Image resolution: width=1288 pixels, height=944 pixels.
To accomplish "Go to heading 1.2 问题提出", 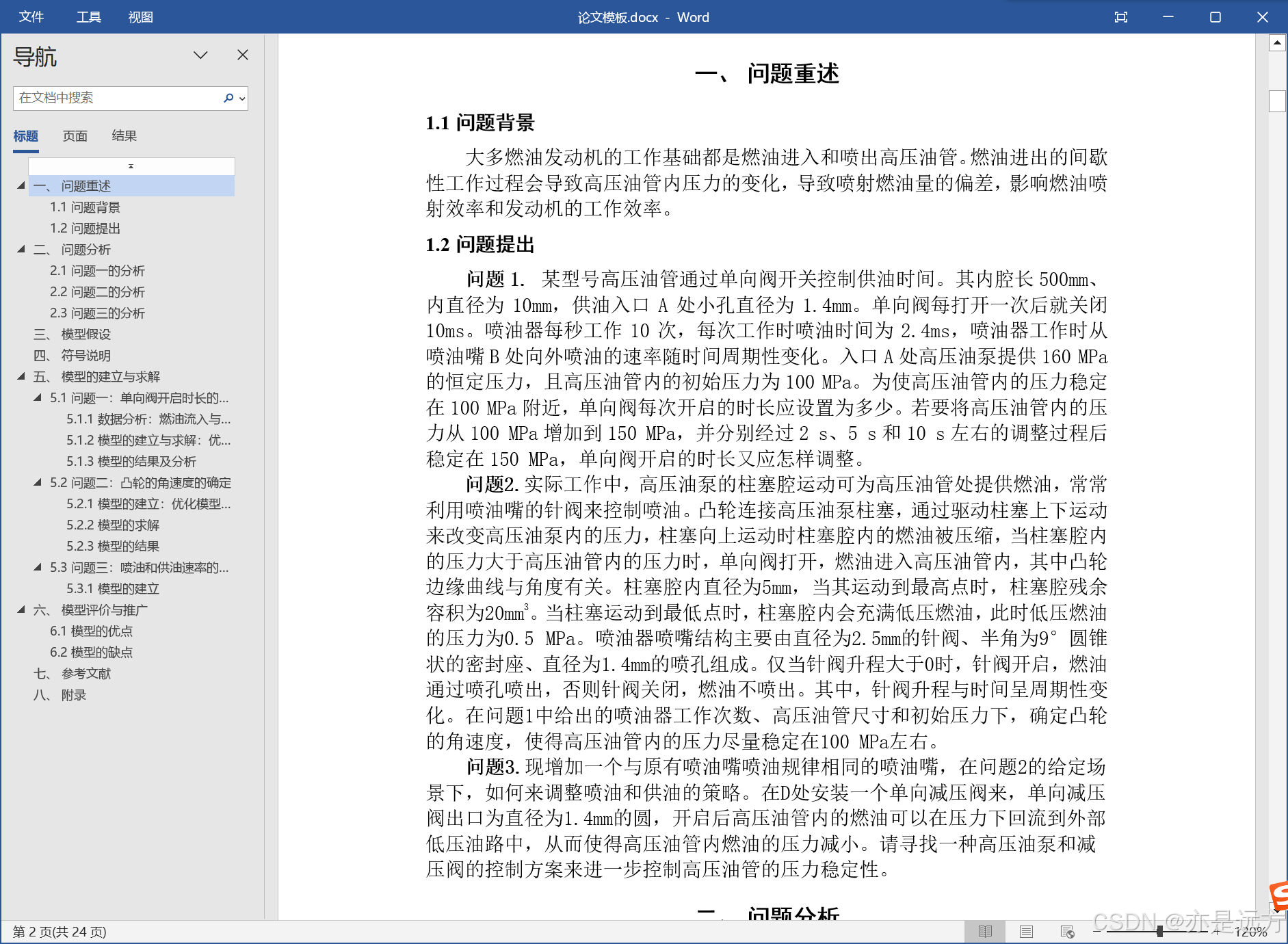I will [x=85, y=228].
